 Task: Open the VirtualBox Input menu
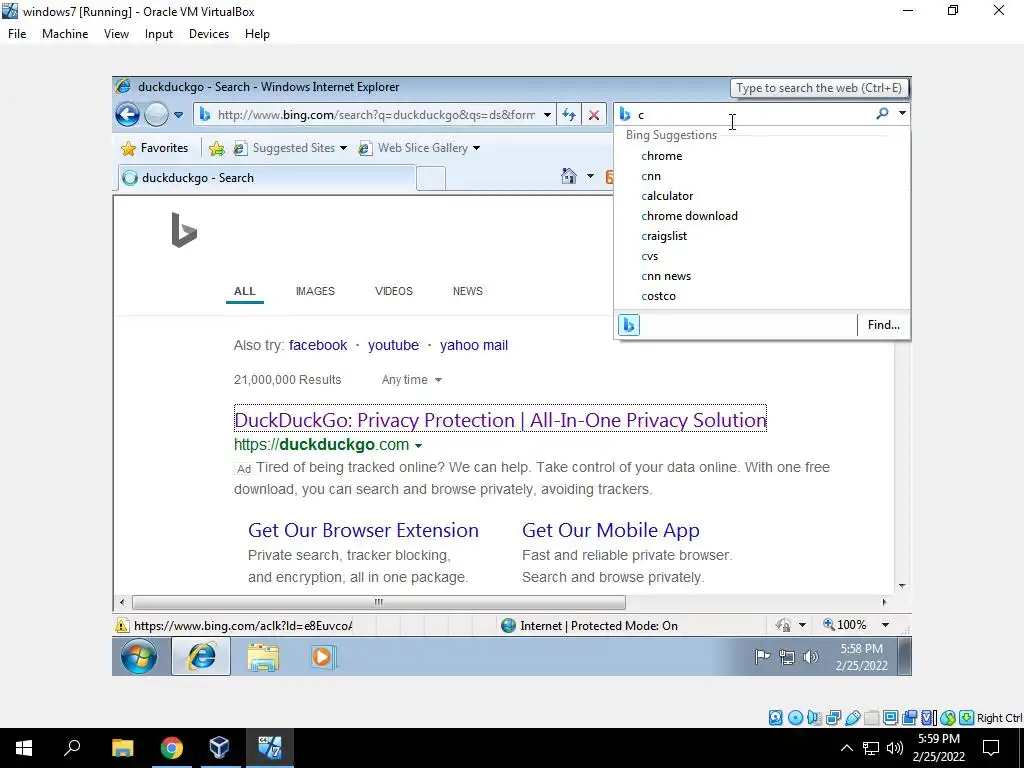pyautogui.click(x=159, y=34)
